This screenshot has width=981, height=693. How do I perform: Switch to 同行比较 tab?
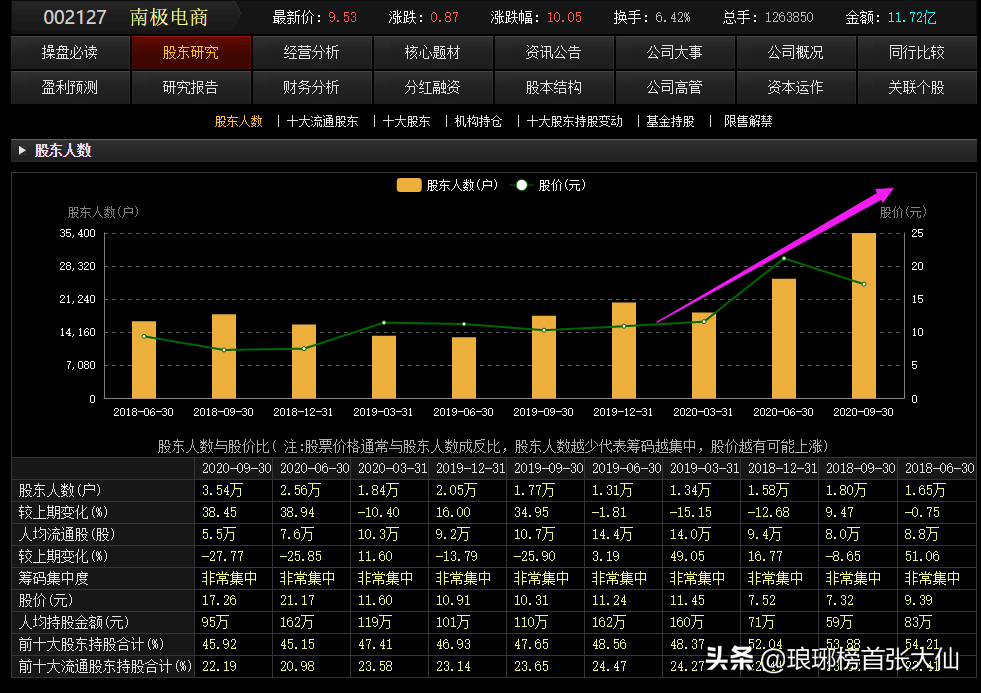click(917, 53)
